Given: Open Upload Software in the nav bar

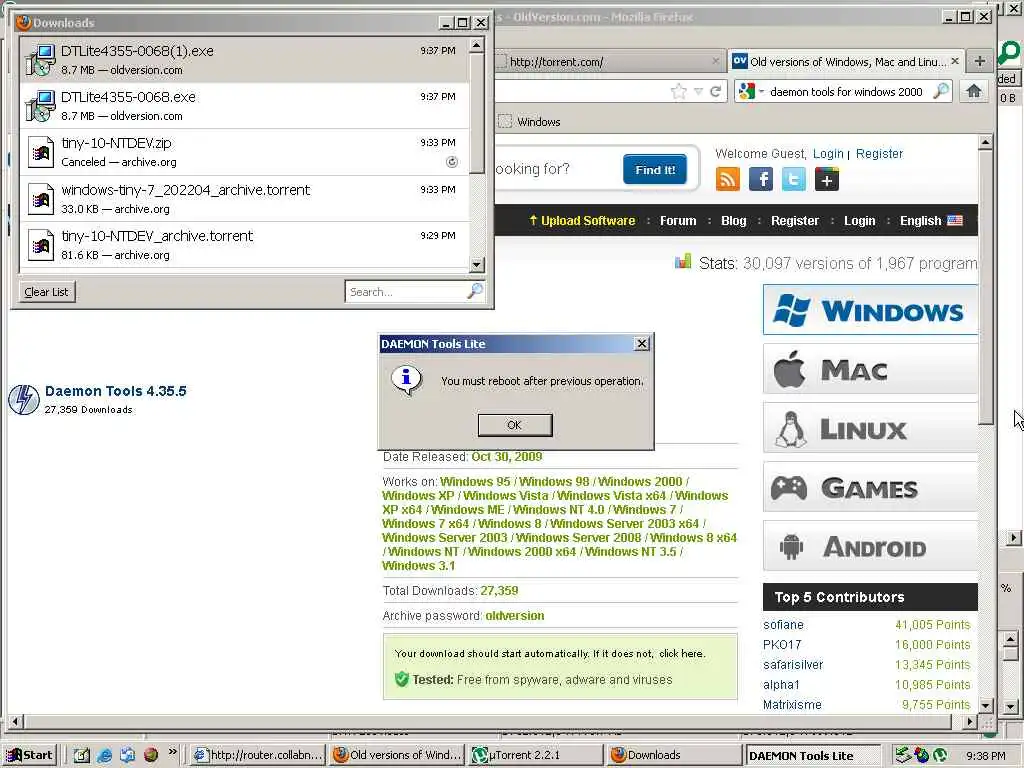Looking at the screenshot, I should (x=582, y=221).
